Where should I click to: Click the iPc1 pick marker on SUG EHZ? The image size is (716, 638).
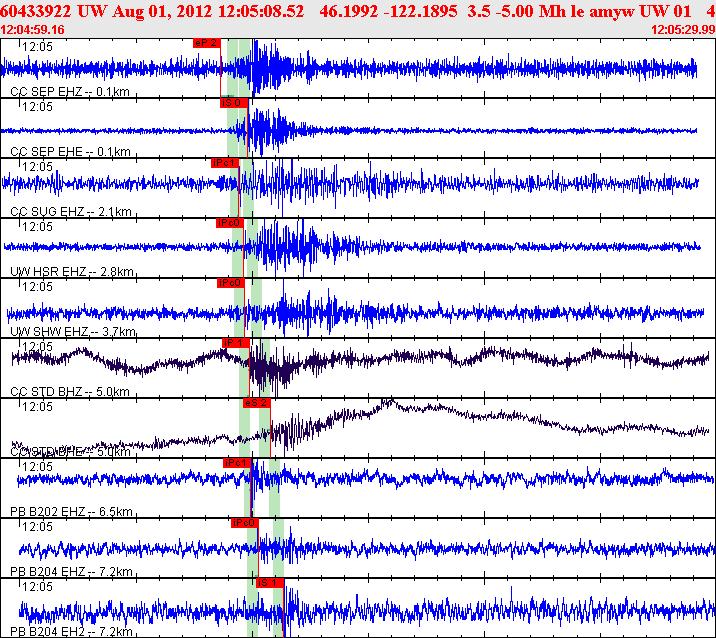(225, 163)
